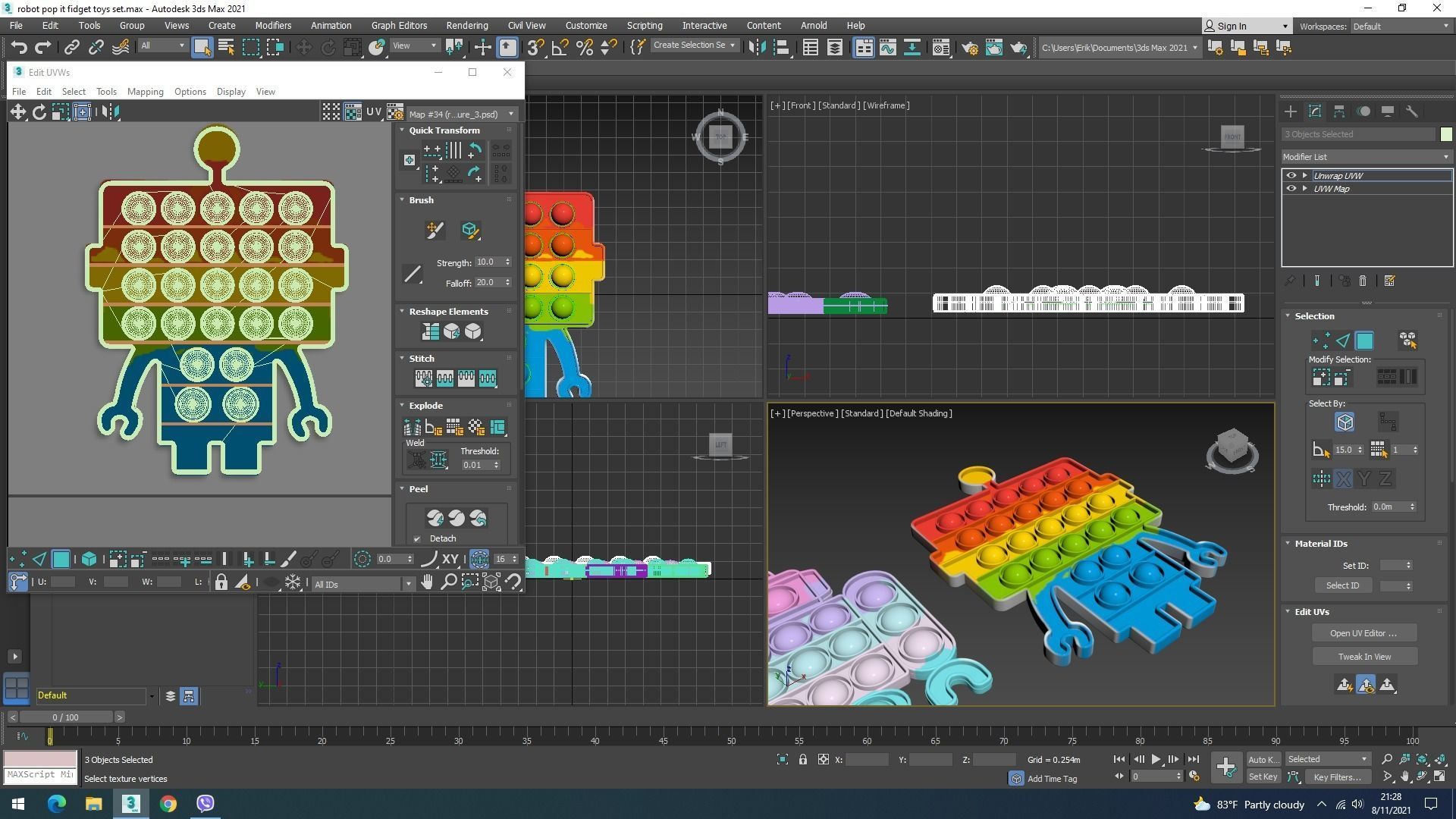The image size is (1456, 819).
Task: Select the Relax brush icon
Action: pyautogui.click(x=469, y=231)
